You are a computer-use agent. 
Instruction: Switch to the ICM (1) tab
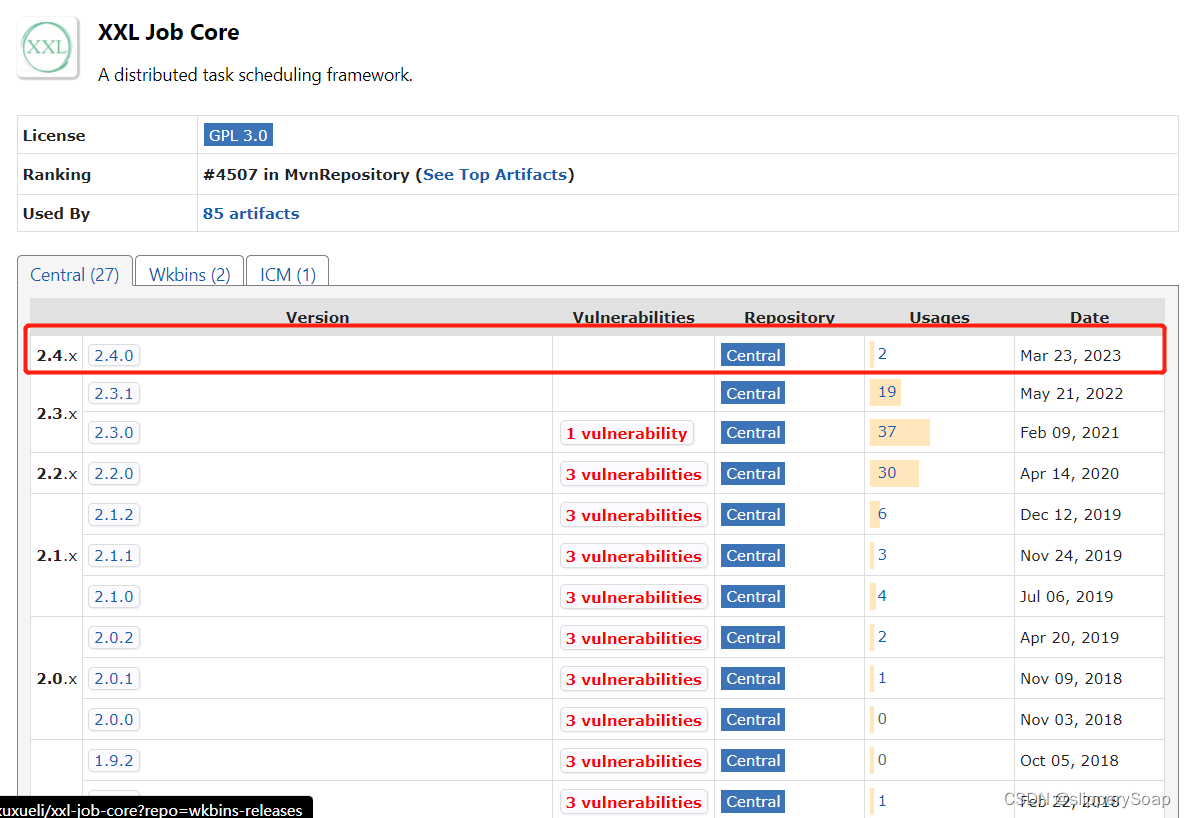pyautogui.click(x=288, y=274)
